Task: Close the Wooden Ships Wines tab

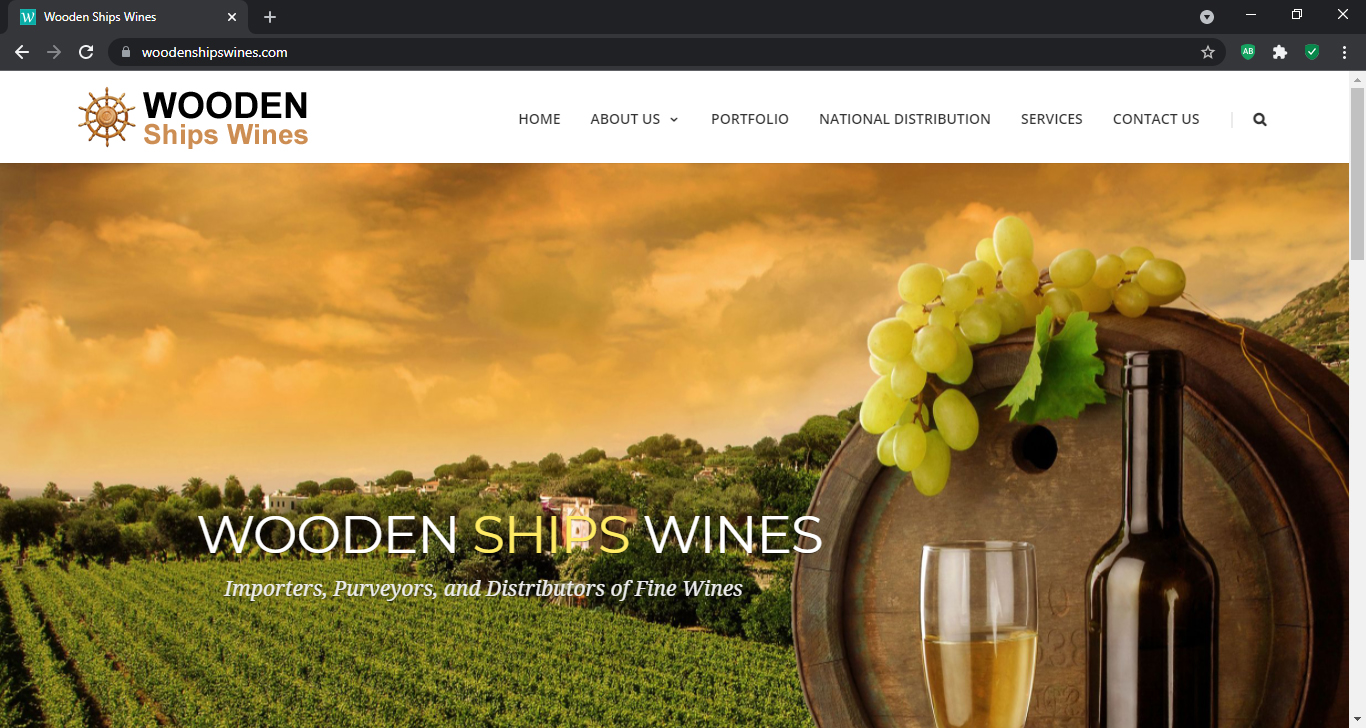Action: (232, 17)
